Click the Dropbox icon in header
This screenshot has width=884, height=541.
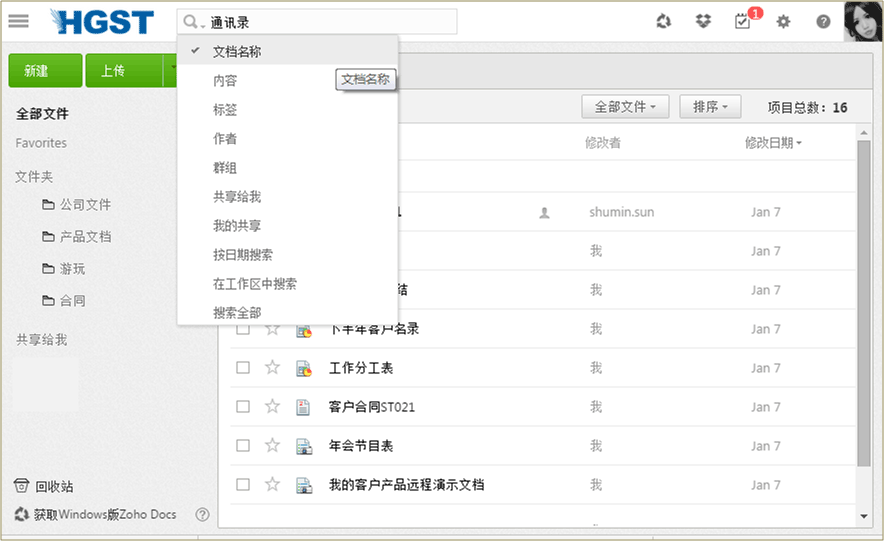[x=703, y=21]
